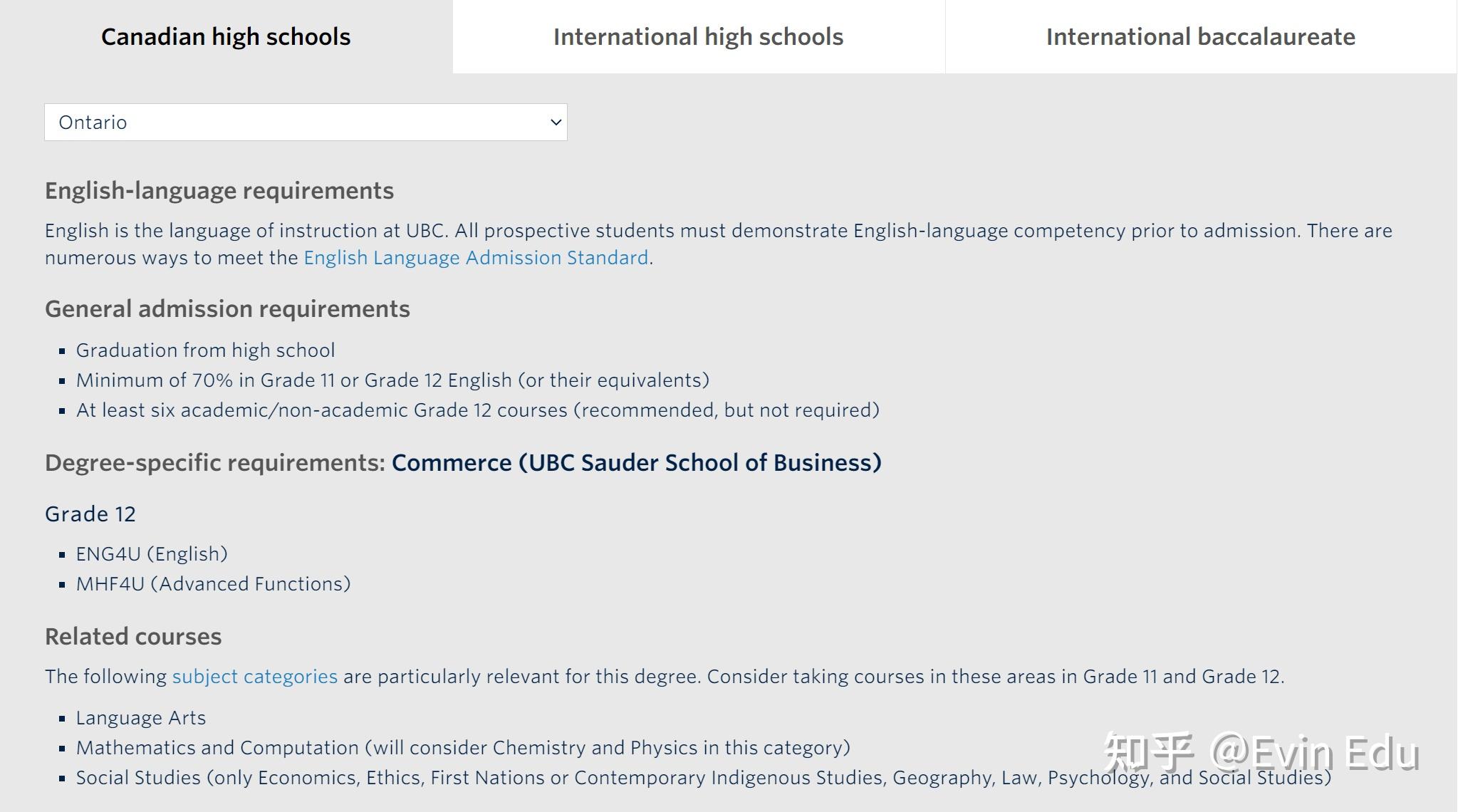Screen dimensions: 1458x812
Task: Click the Language Arts list item
Action: [141, 718]
